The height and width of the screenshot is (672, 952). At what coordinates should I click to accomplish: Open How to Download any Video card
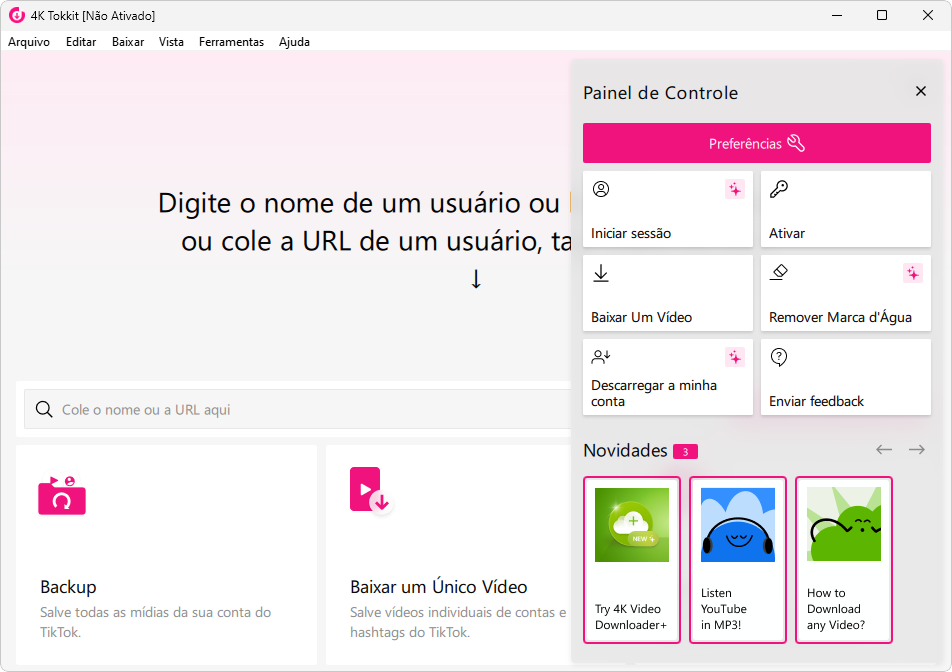tap(844, 560)
